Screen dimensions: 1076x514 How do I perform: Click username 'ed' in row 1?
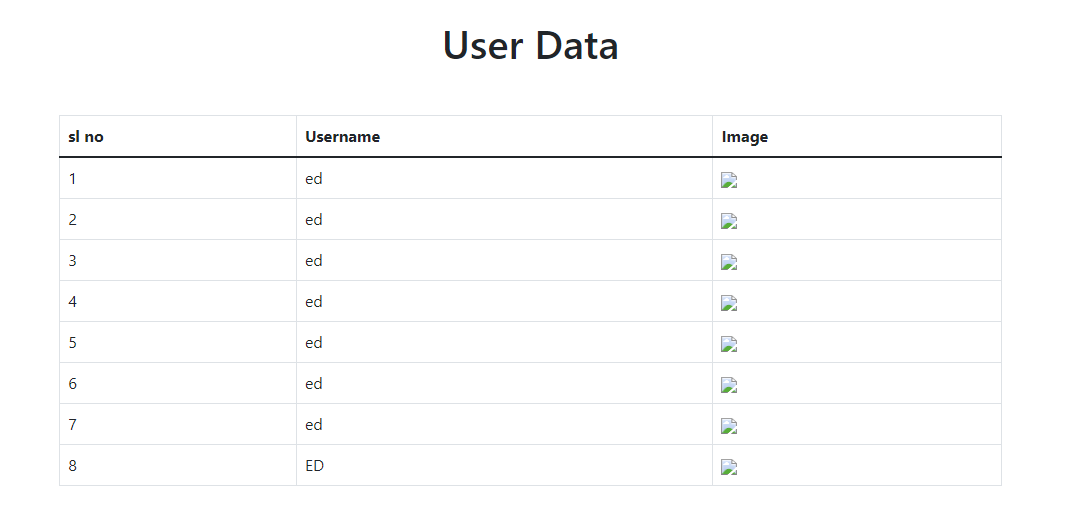click(x=314, y=179)
